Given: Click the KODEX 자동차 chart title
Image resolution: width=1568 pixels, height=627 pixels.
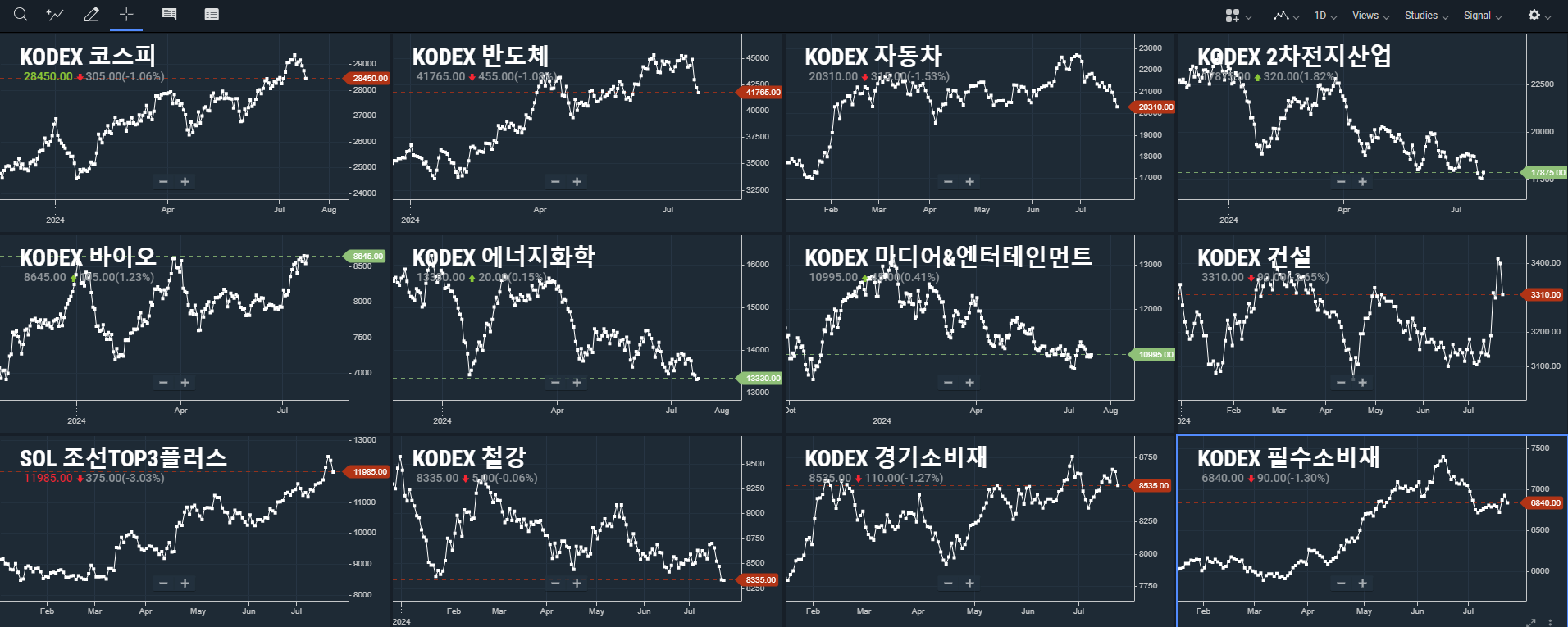Looking at the screenshot, I should point(873,57).
